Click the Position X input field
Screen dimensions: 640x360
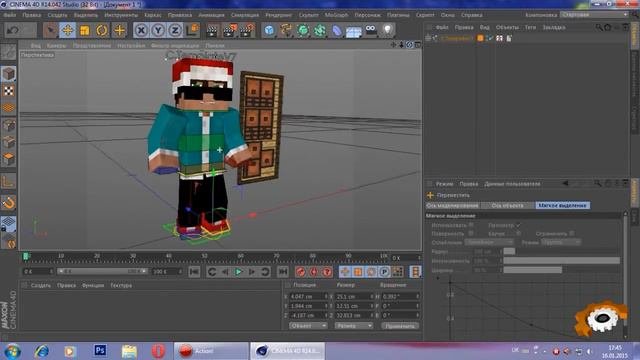pyautogui.click(x=308, y=296)
